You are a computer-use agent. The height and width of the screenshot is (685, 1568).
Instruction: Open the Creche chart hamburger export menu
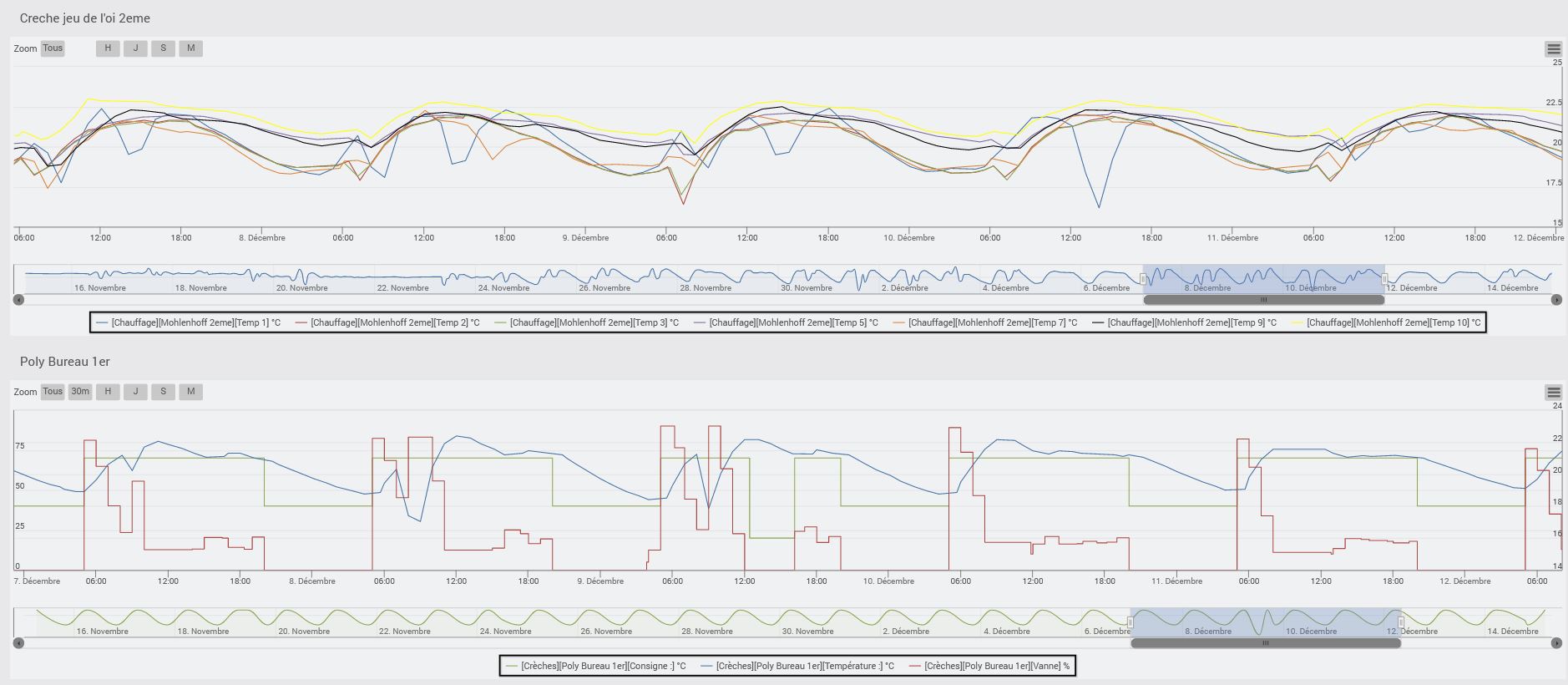[1553, 49]
